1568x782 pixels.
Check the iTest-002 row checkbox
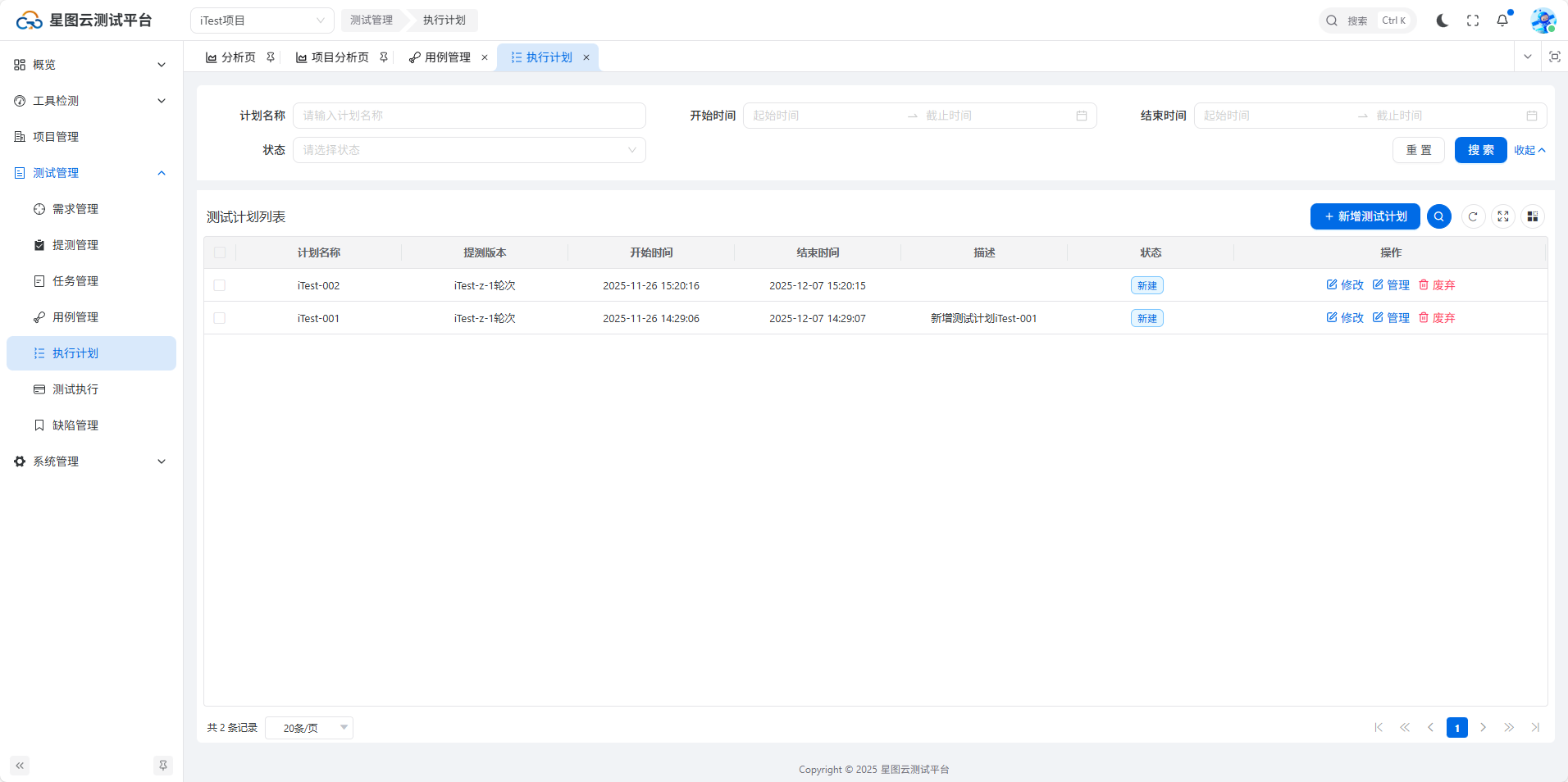(220, 285)
